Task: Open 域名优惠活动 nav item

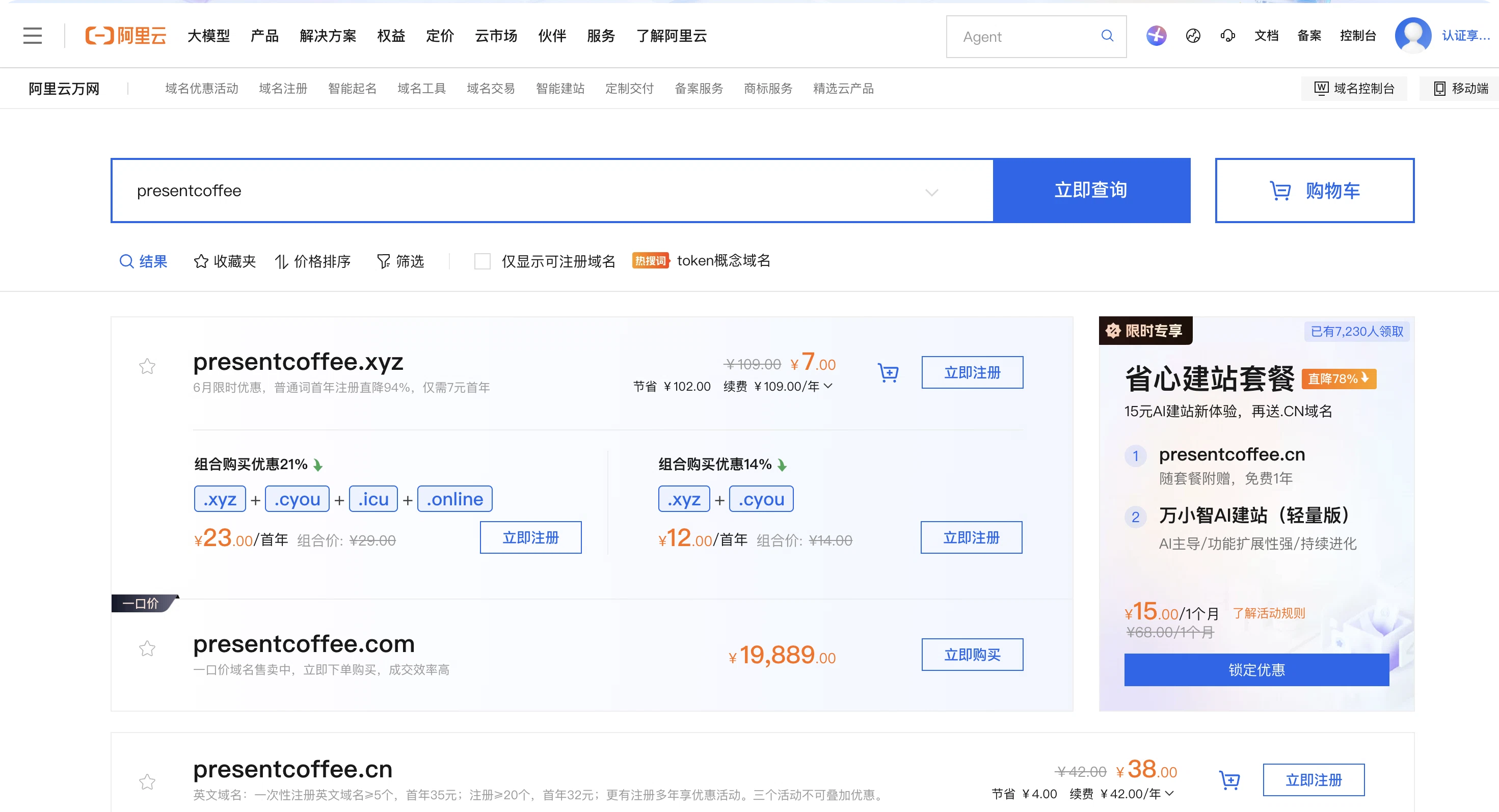Action: tap(202, 89)
